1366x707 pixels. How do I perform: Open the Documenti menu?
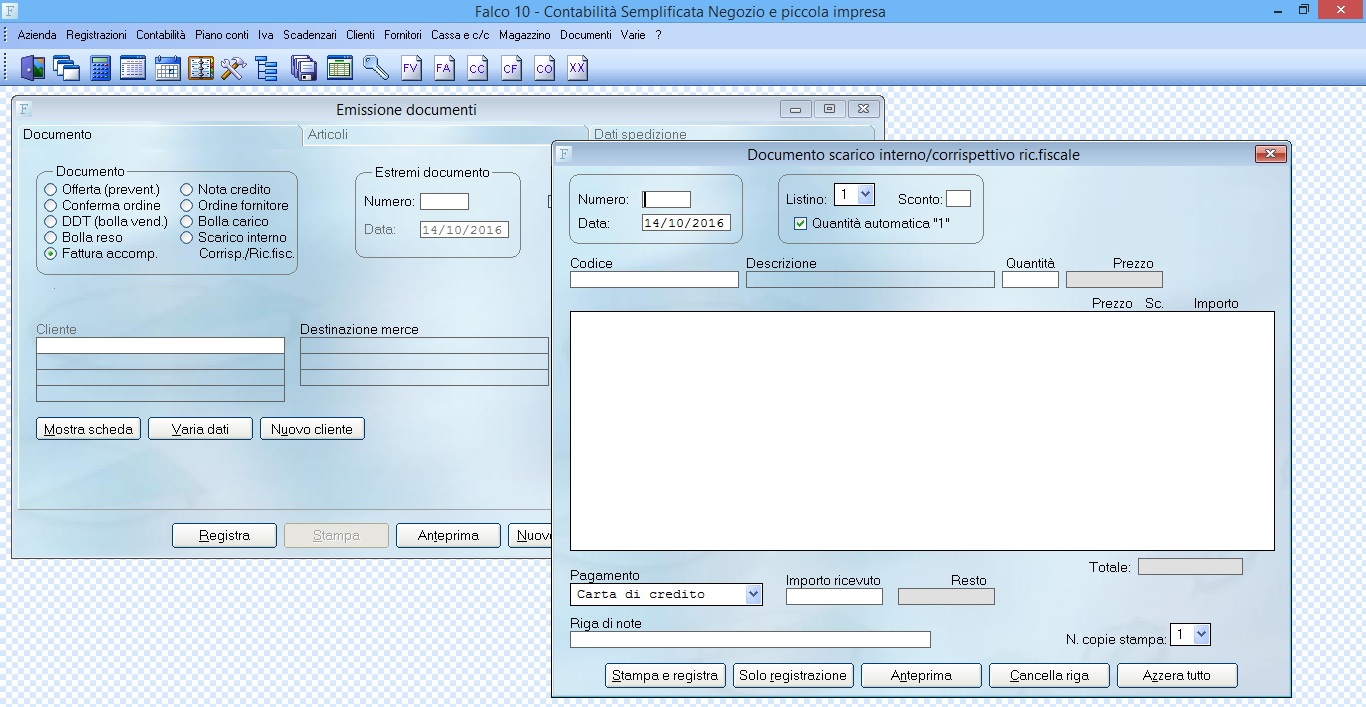coord(586,35)
